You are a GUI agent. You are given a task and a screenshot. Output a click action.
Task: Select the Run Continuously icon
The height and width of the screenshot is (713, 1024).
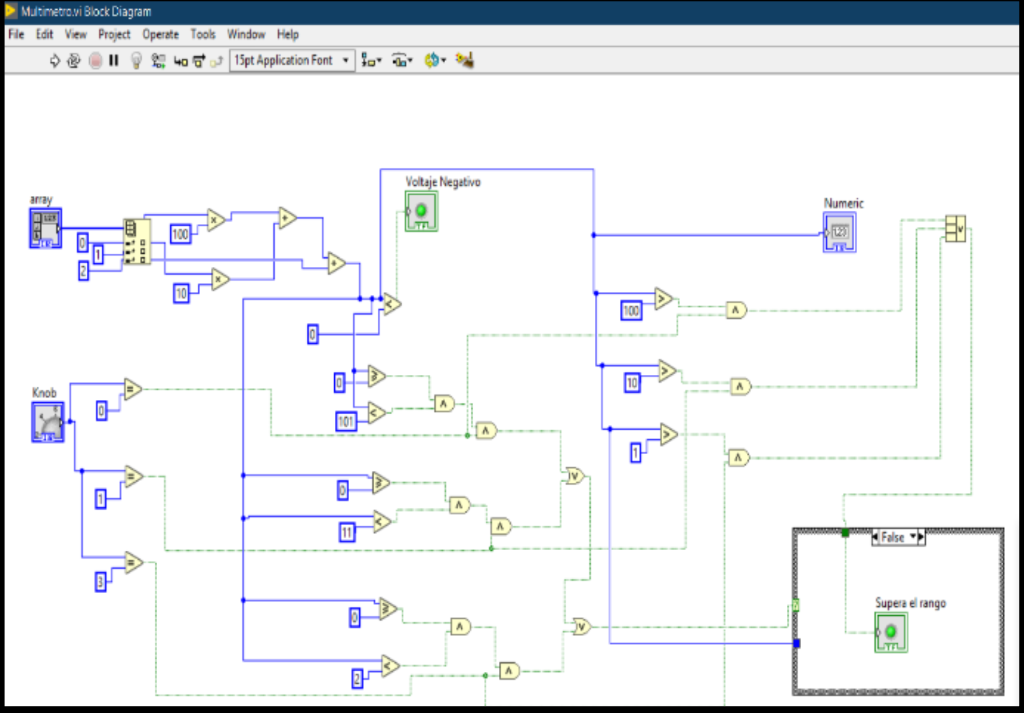pos(72,60)
